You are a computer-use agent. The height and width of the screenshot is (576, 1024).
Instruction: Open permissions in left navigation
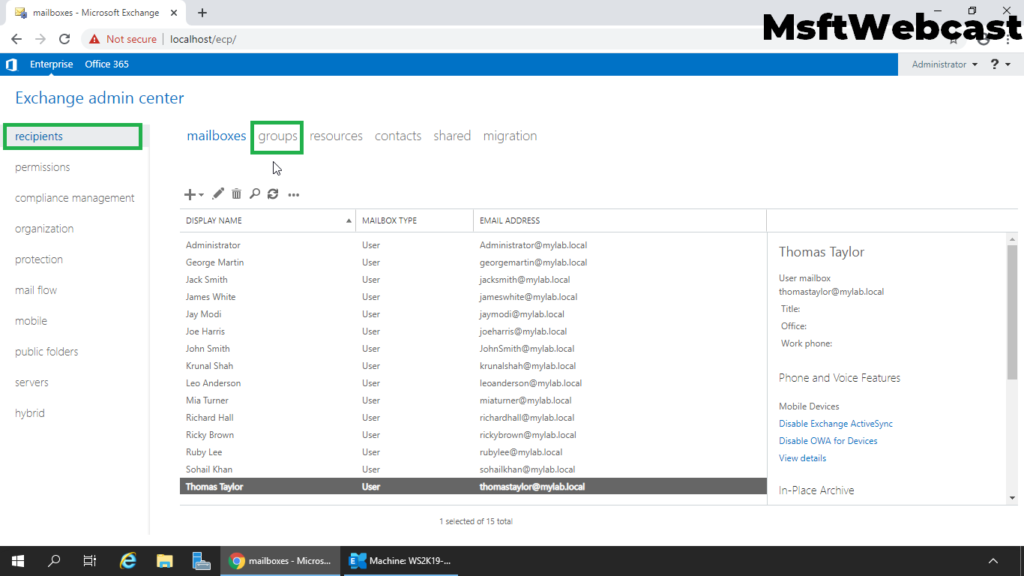click(42, 167)
